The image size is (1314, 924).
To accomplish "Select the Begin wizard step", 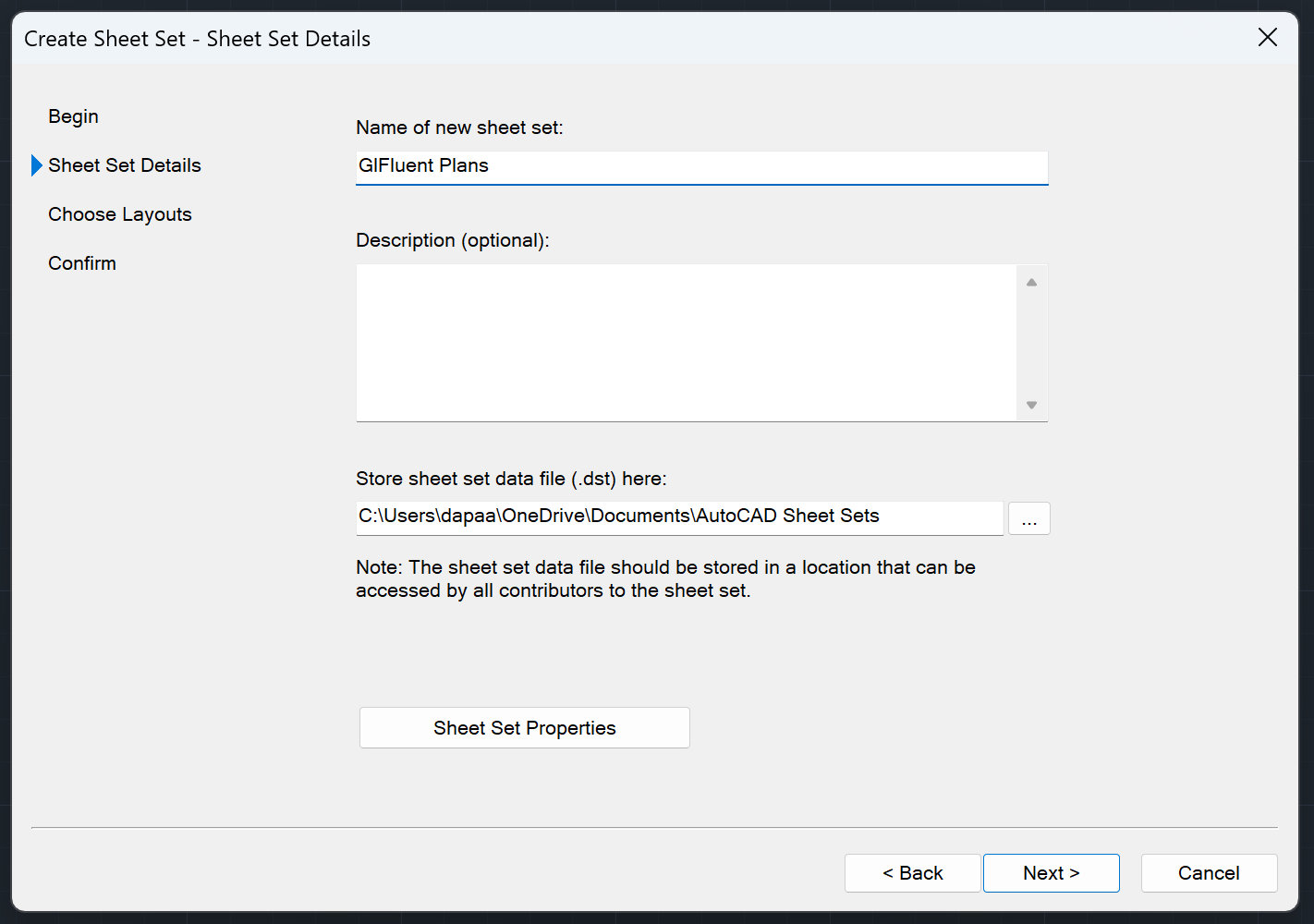I will 73,116.
